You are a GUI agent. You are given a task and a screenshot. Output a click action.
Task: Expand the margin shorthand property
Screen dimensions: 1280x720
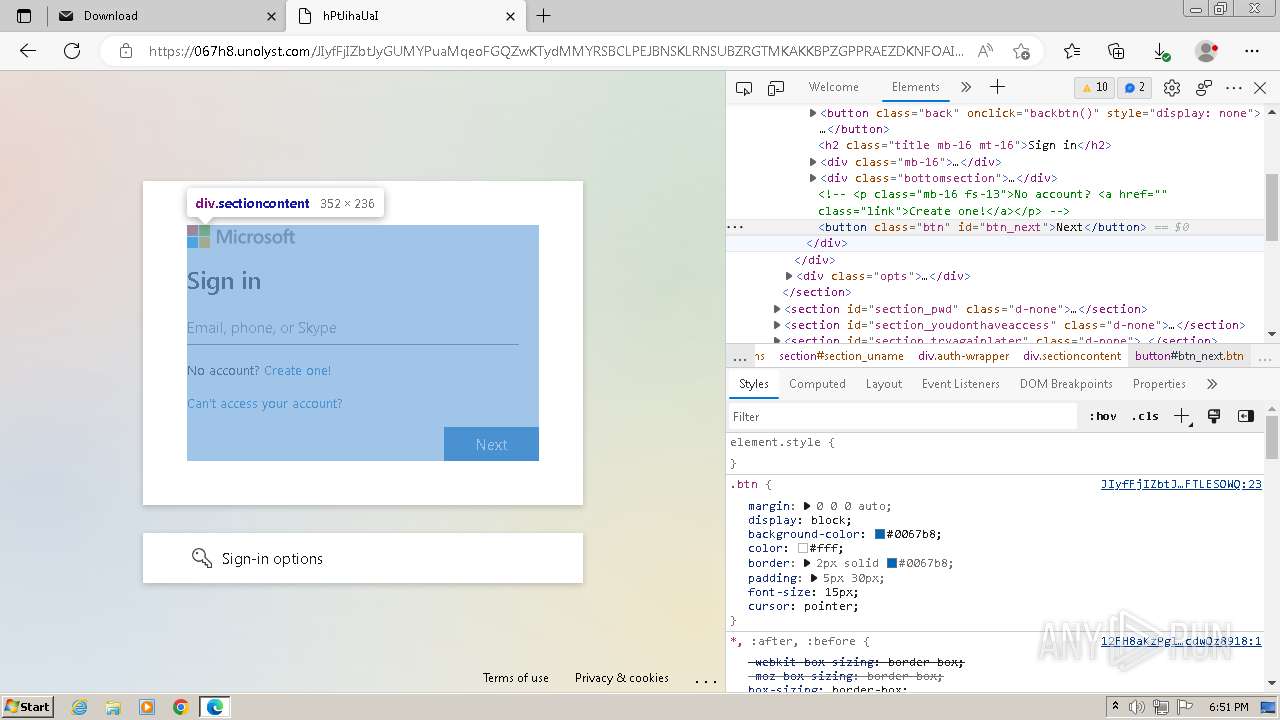click(807, 506)
